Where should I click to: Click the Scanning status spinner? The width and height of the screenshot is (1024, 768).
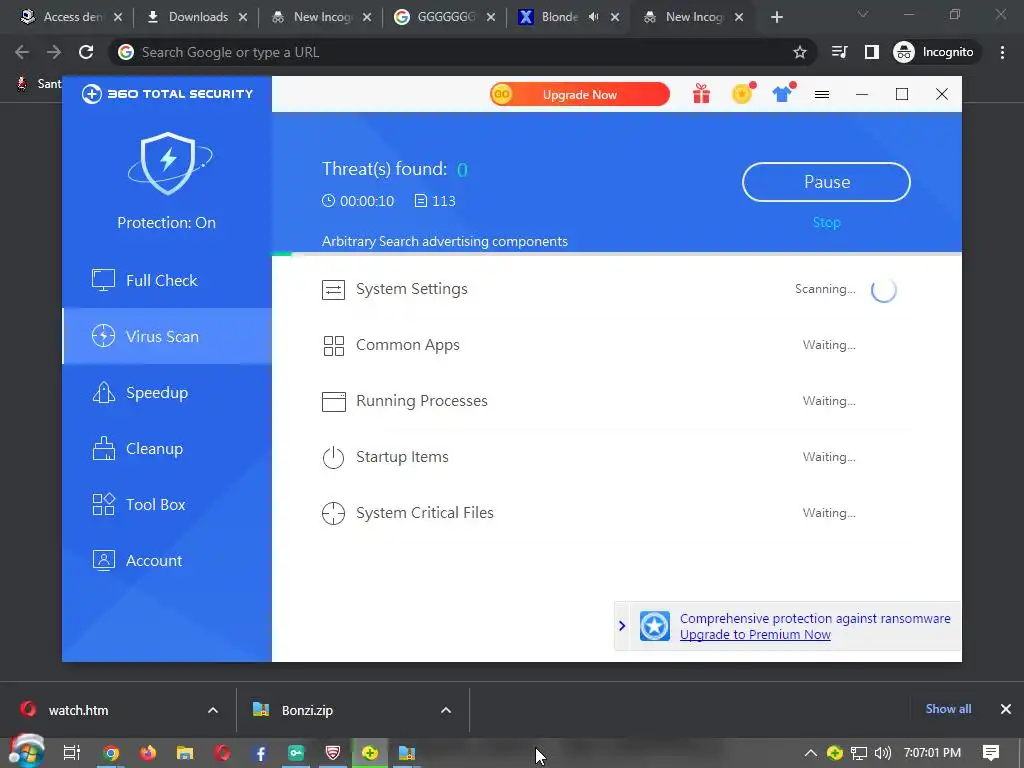(x=884, y=289)
